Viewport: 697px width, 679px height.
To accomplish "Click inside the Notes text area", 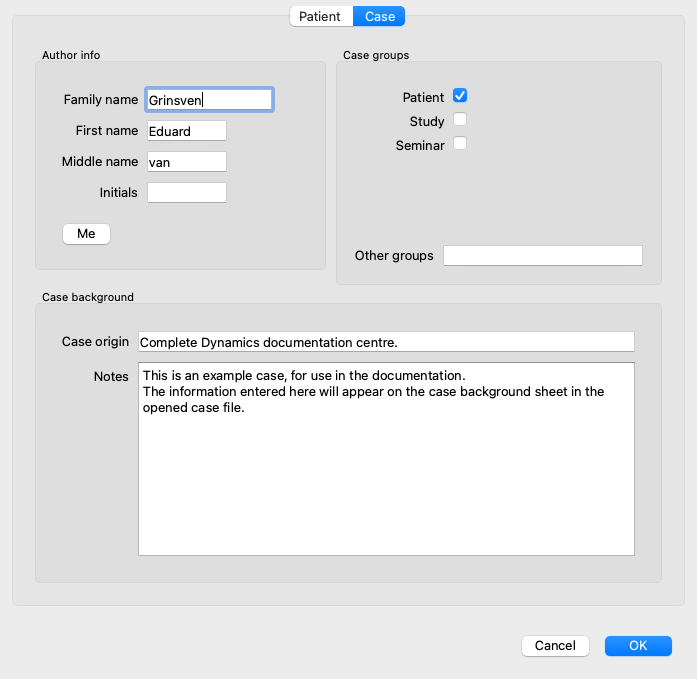I will (x=386, y=459).
